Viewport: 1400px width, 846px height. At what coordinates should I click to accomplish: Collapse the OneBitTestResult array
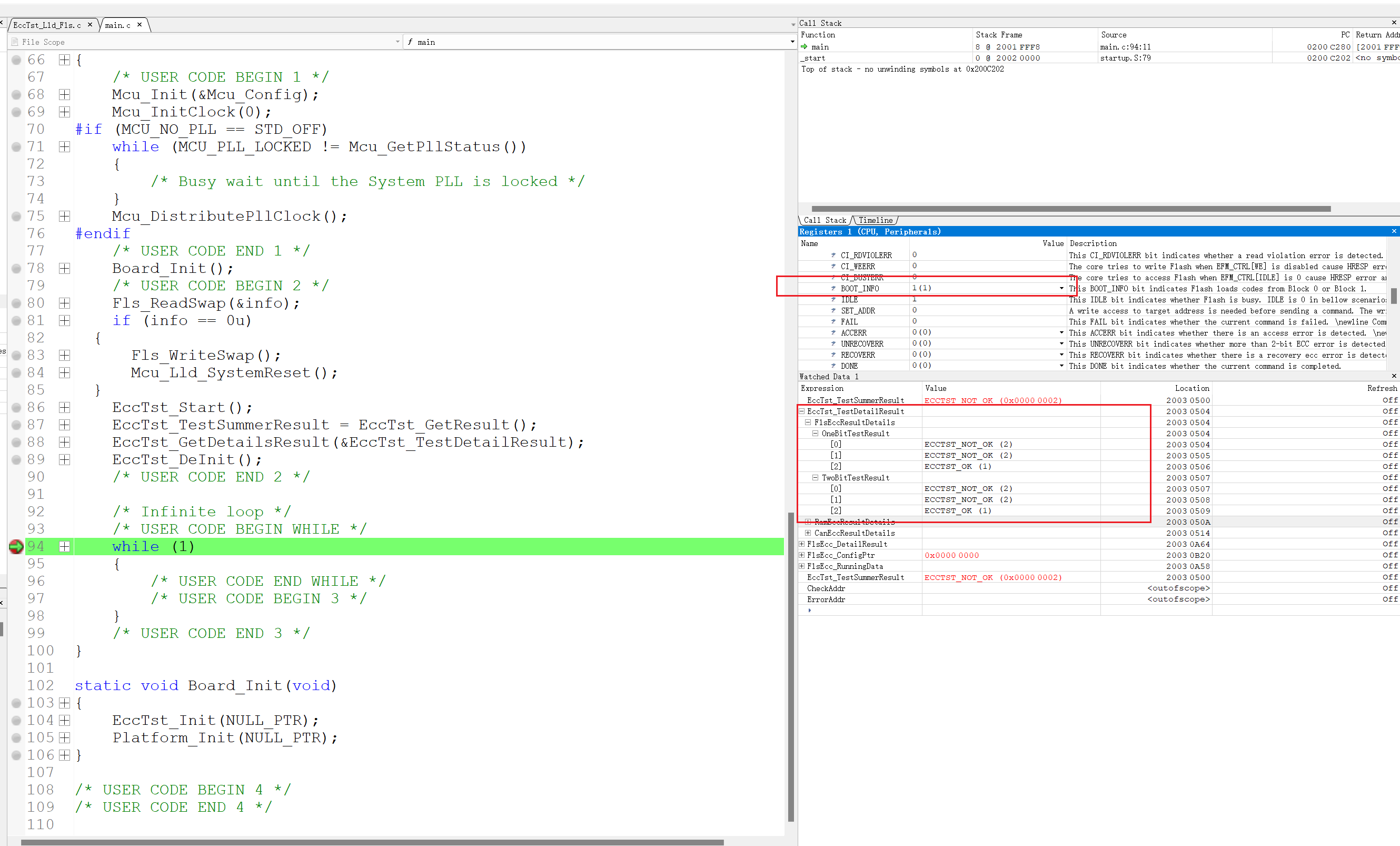click(x=816, y=433)
